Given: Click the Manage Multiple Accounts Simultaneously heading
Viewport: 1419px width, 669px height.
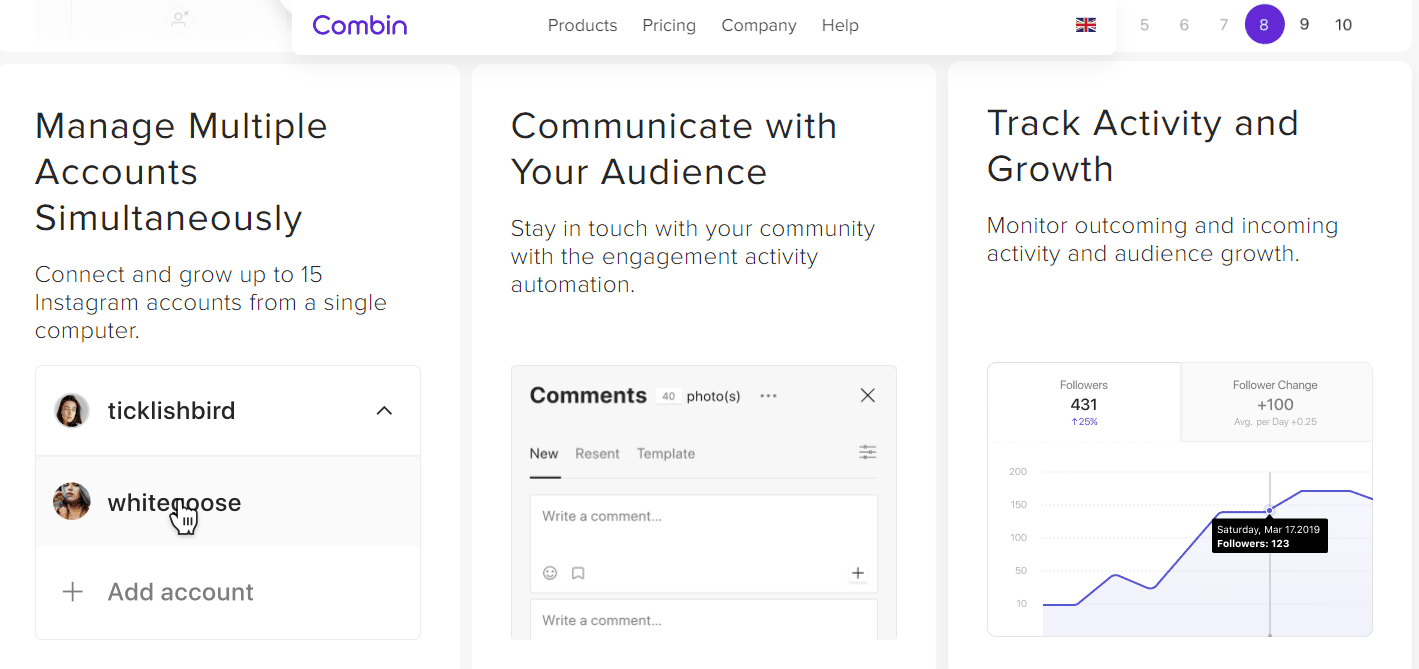Looking at the screenshot, I should click(181, 172).
